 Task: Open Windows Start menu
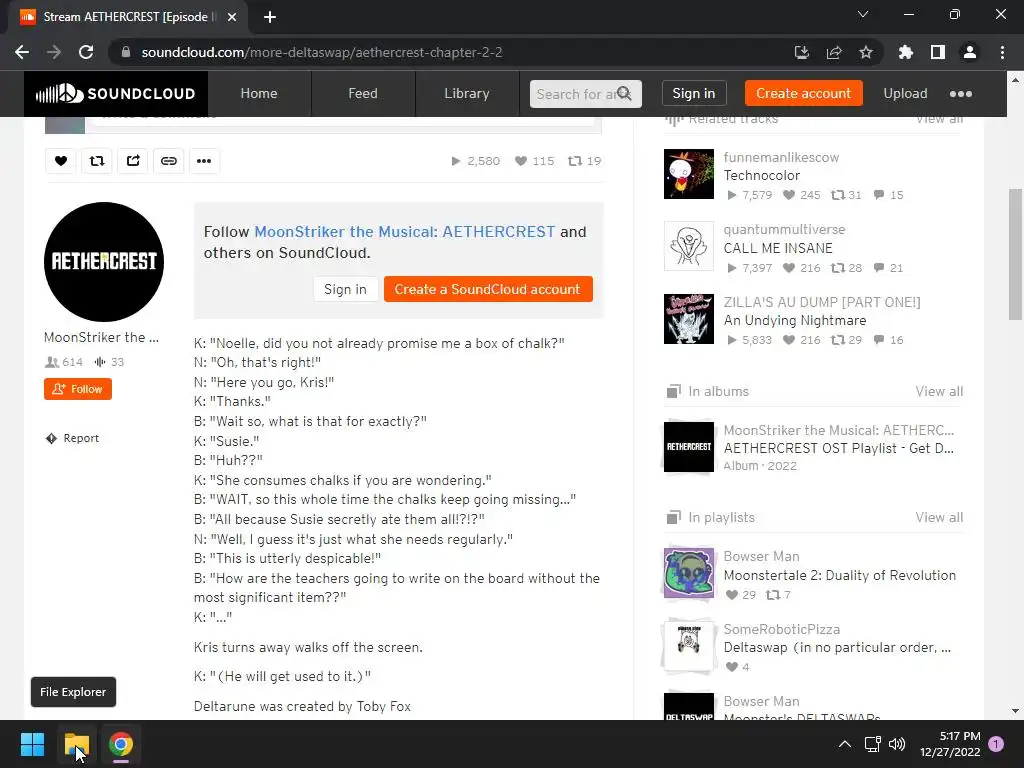pyautogui.click(x=32, y=744)
